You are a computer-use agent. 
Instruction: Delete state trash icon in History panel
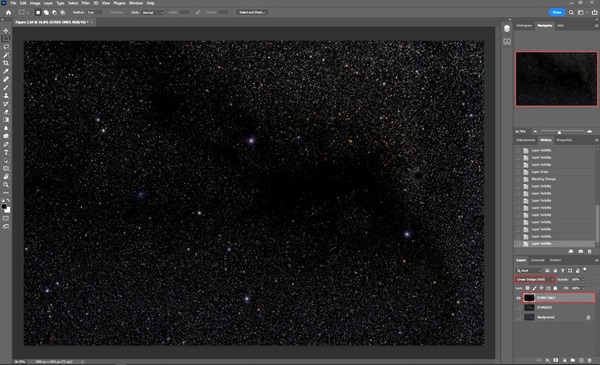tap(589, 251)
